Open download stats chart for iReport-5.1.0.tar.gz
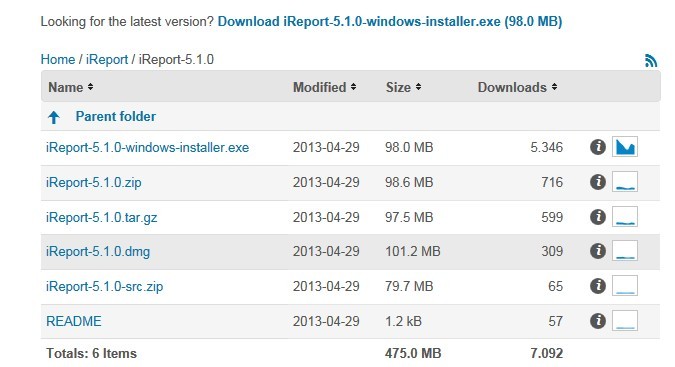The width and height of the screenshot is (675, 367). point(625,217)
